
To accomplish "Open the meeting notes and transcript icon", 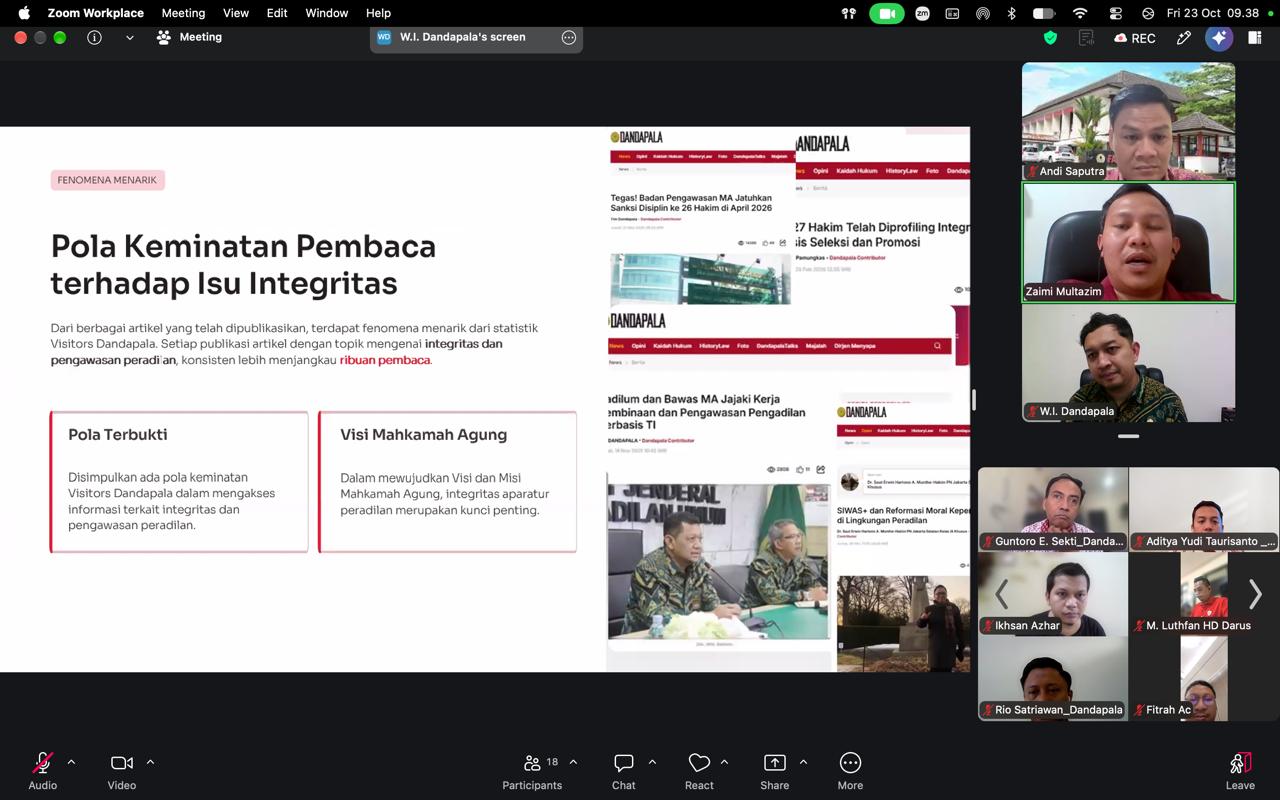I will [1086, 37].
